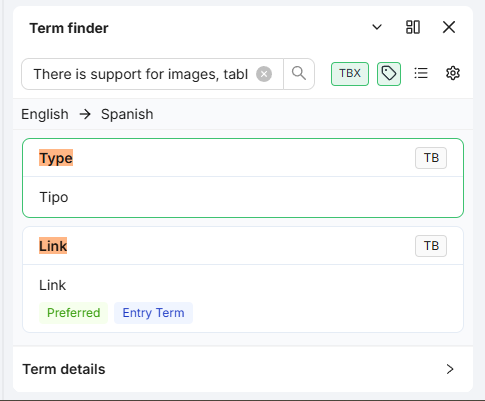Select the Type term entry

click(243, 178)
